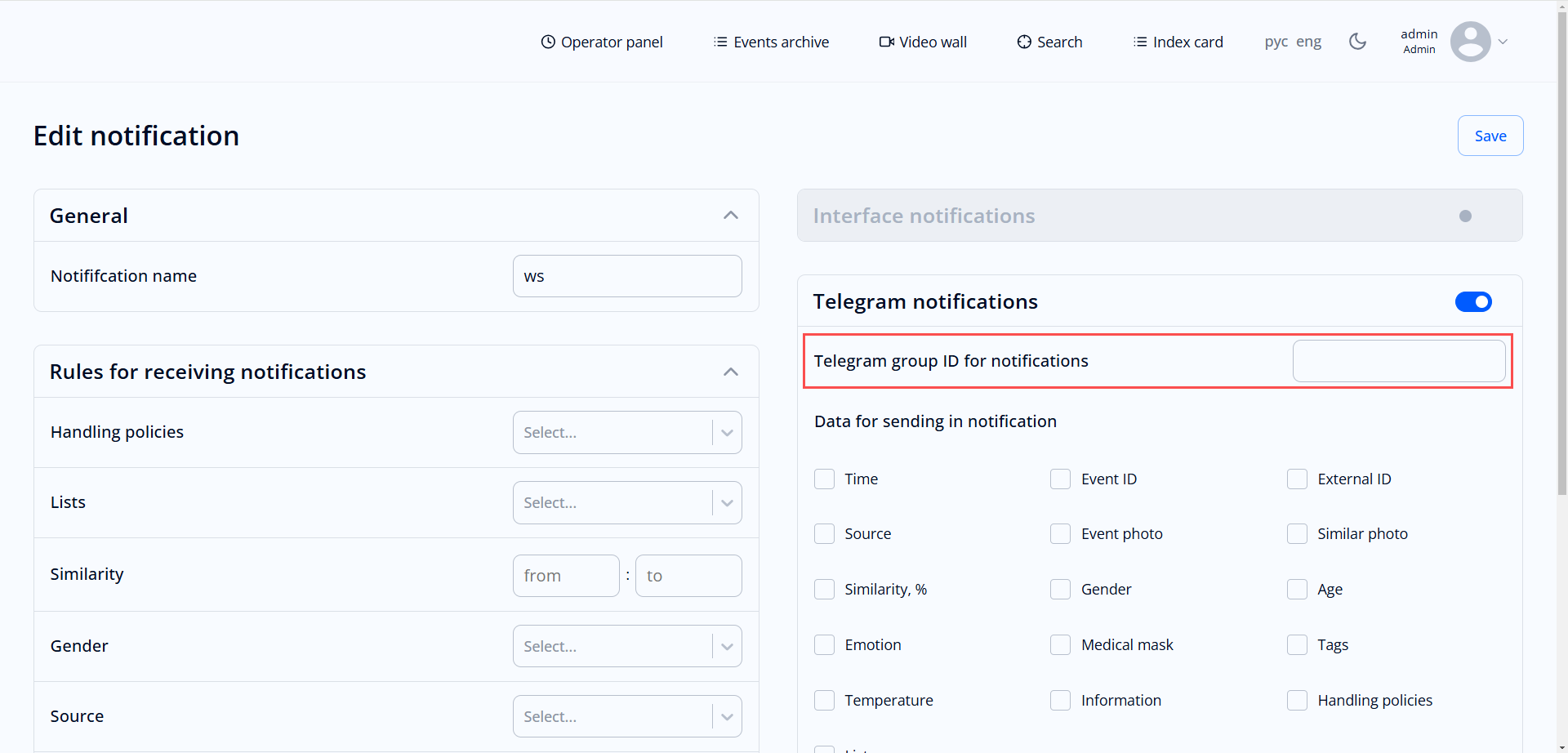Switch interface language to eng
Screen dimensions: 1568x753
click(x=1310, y=41)
